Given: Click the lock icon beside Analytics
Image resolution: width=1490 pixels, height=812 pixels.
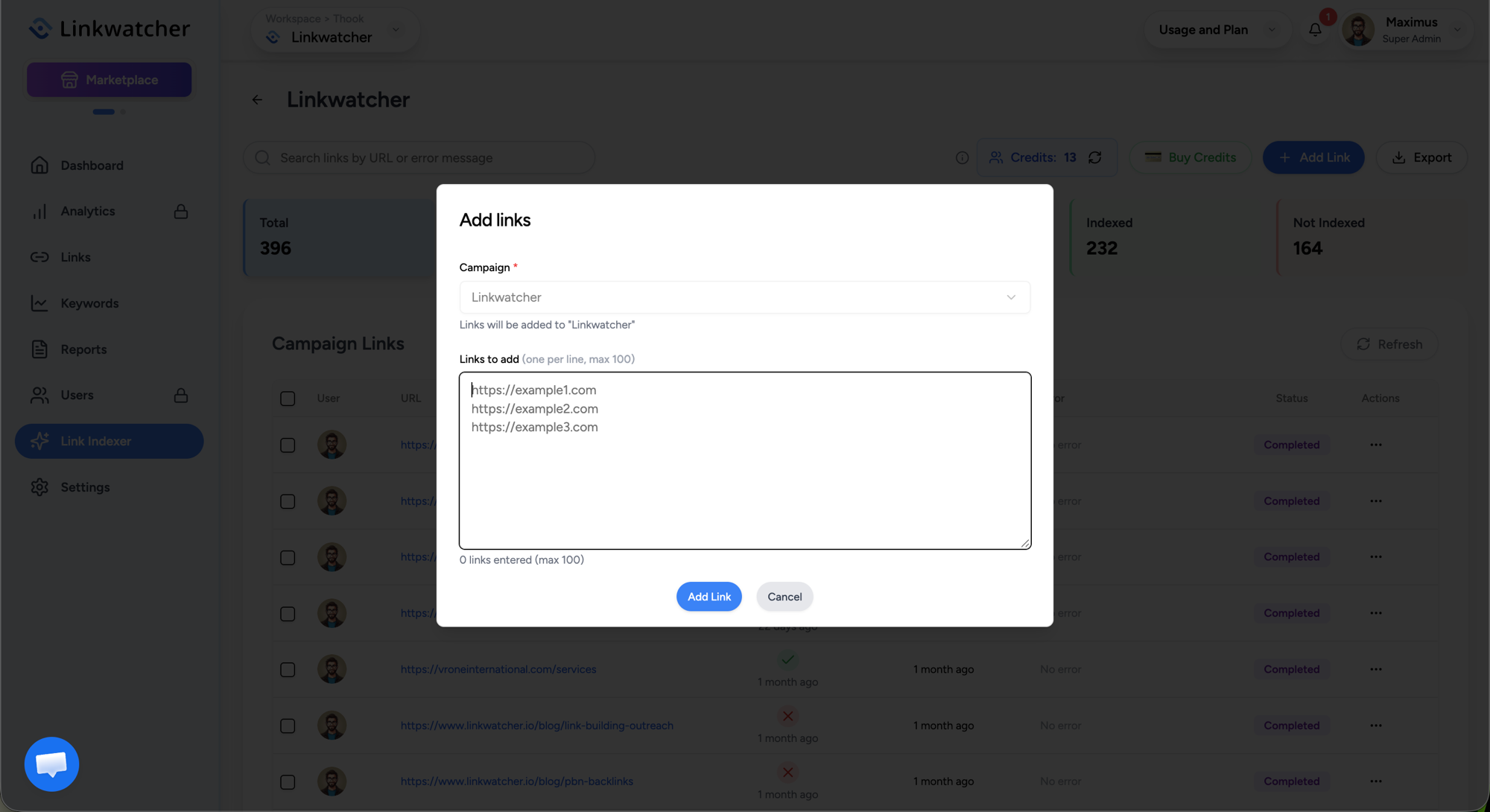Looking at the screenshot, I should point(181,212).
